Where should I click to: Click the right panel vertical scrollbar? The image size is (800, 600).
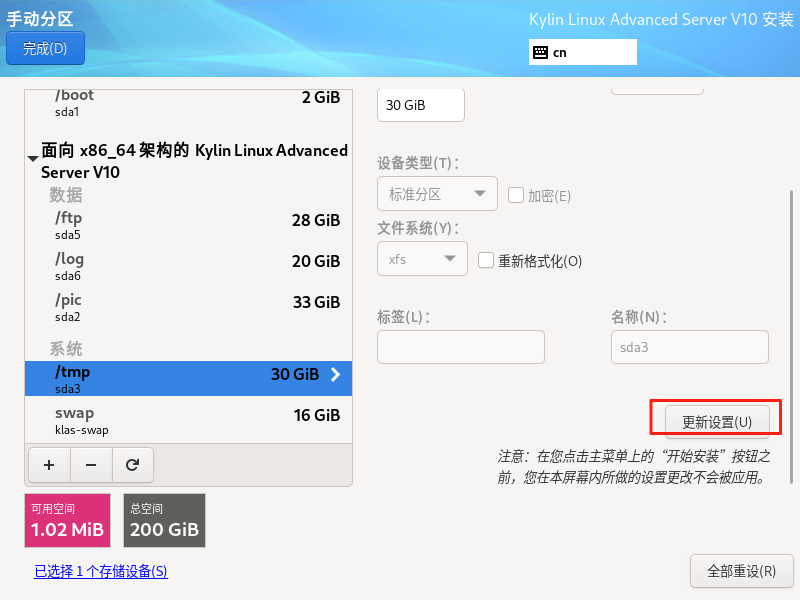point(791,337)
